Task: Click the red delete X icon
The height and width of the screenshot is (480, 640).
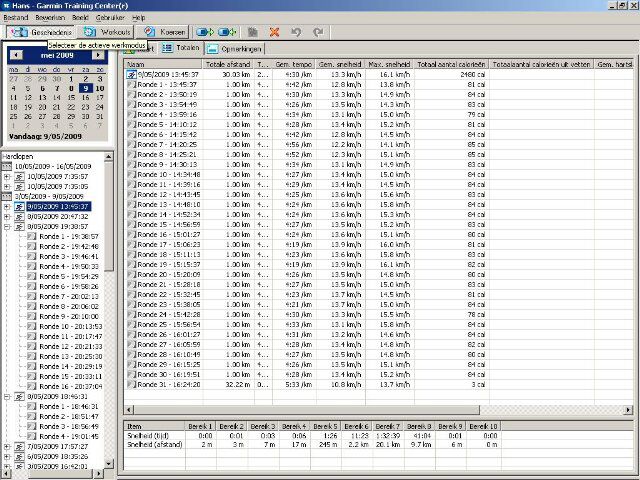Action: tap(274, 32)
